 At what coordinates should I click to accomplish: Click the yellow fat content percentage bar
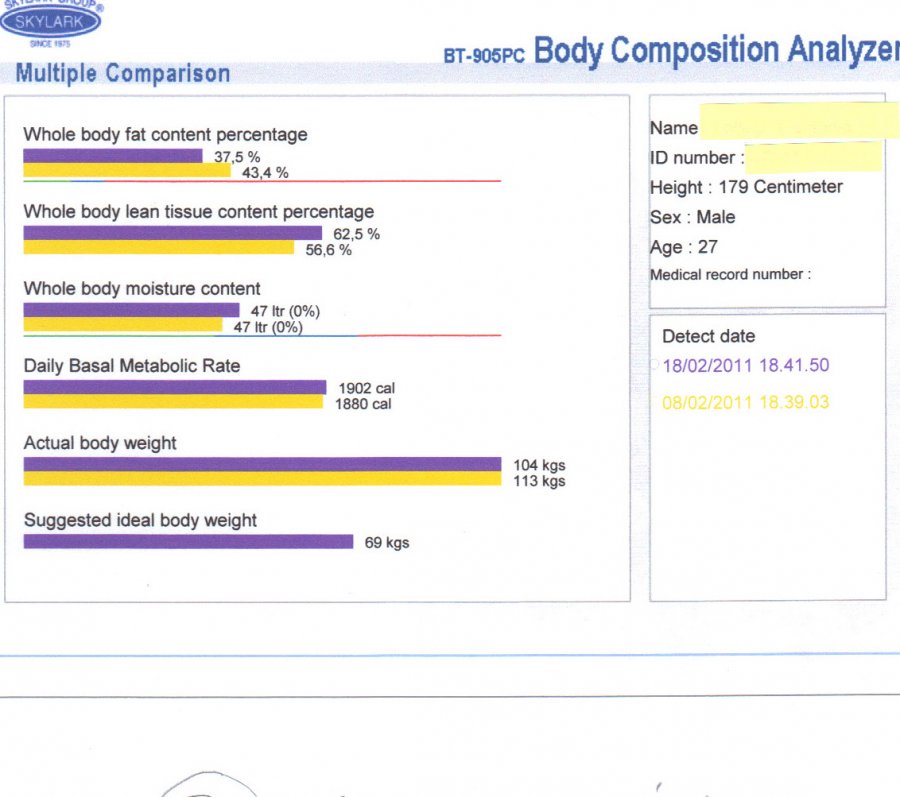coord(127,170)
